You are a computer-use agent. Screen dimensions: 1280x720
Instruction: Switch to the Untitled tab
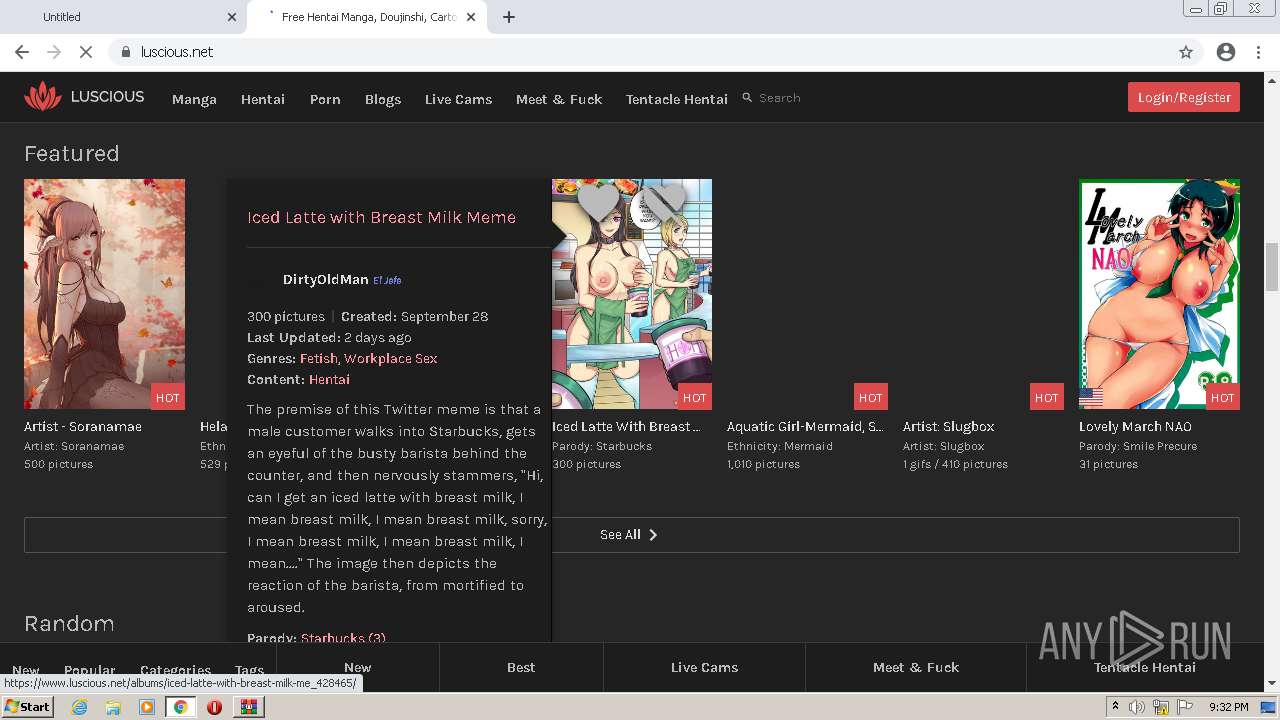pyautogui.click(x=125, y=17)
